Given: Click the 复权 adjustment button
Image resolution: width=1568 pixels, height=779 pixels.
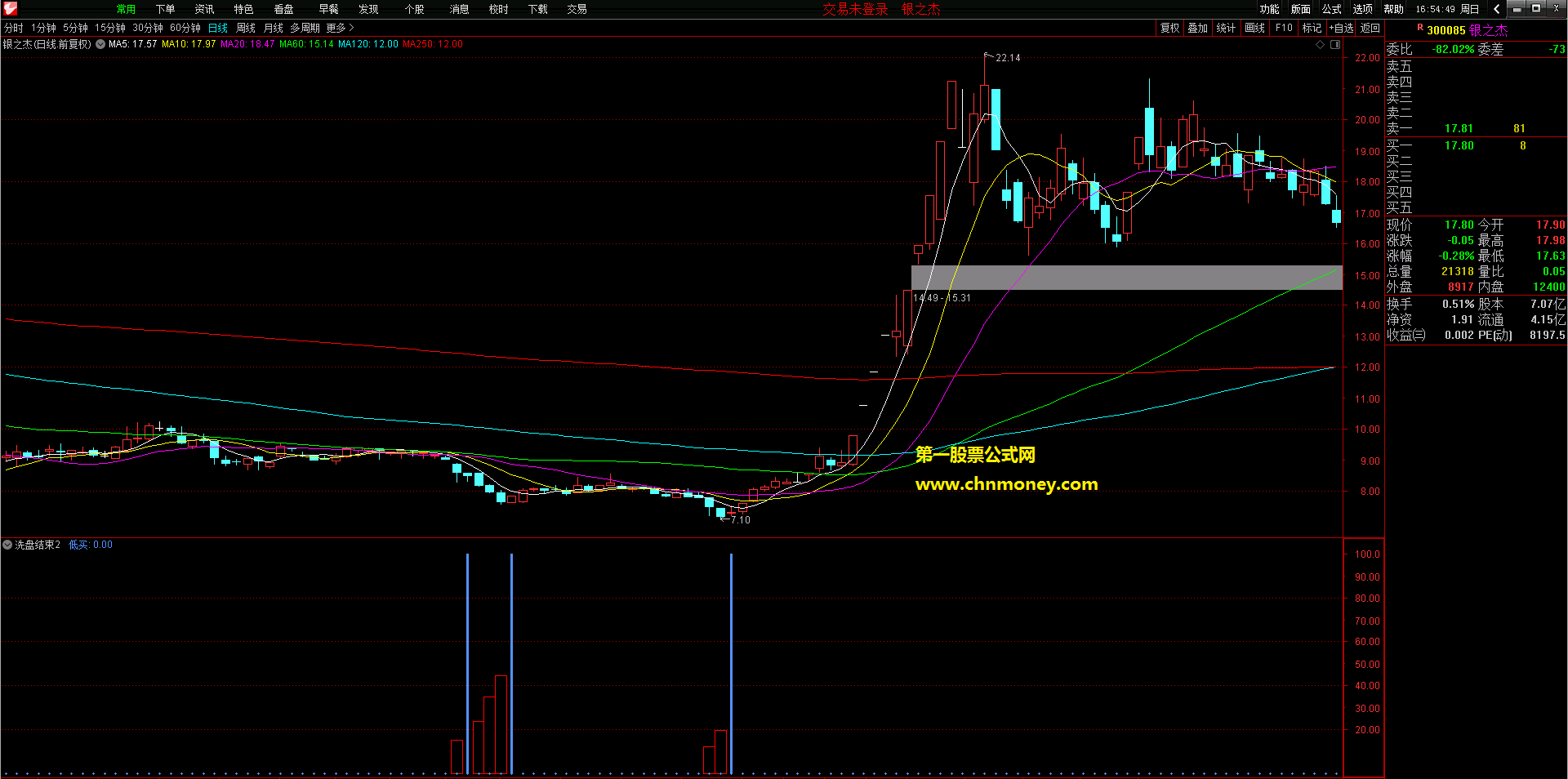Looking at the screenshot, I should [1169, 28].
